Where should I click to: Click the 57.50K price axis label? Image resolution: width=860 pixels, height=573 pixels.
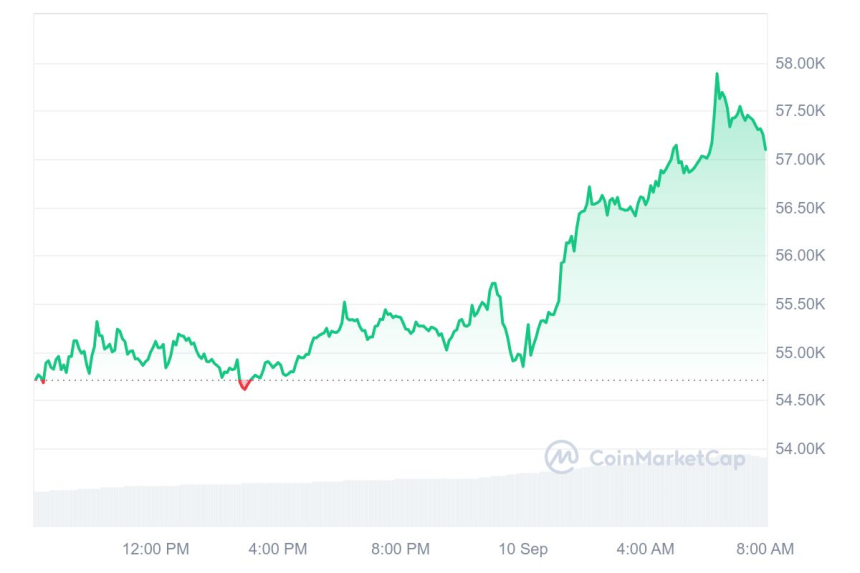(800, 112)
